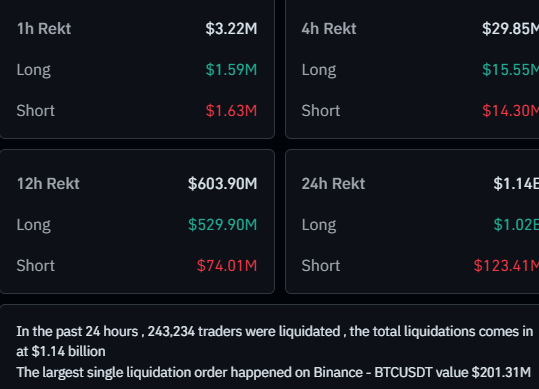Click 1h Long value $1.59M
Viewport: 539px width, 389px height.
point(231,70)
